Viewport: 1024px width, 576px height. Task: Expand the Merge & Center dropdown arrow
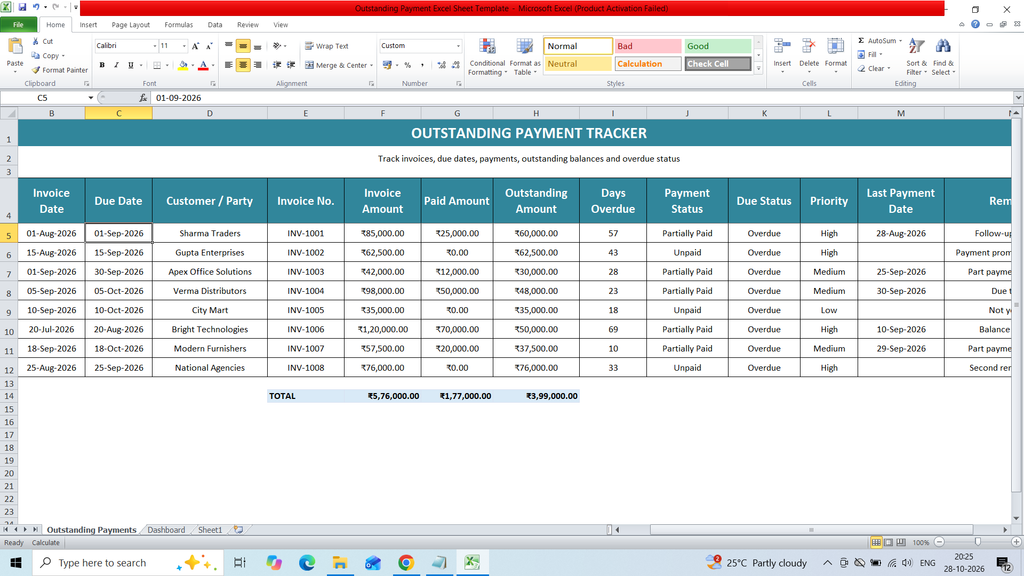click(x=372, y=65)
